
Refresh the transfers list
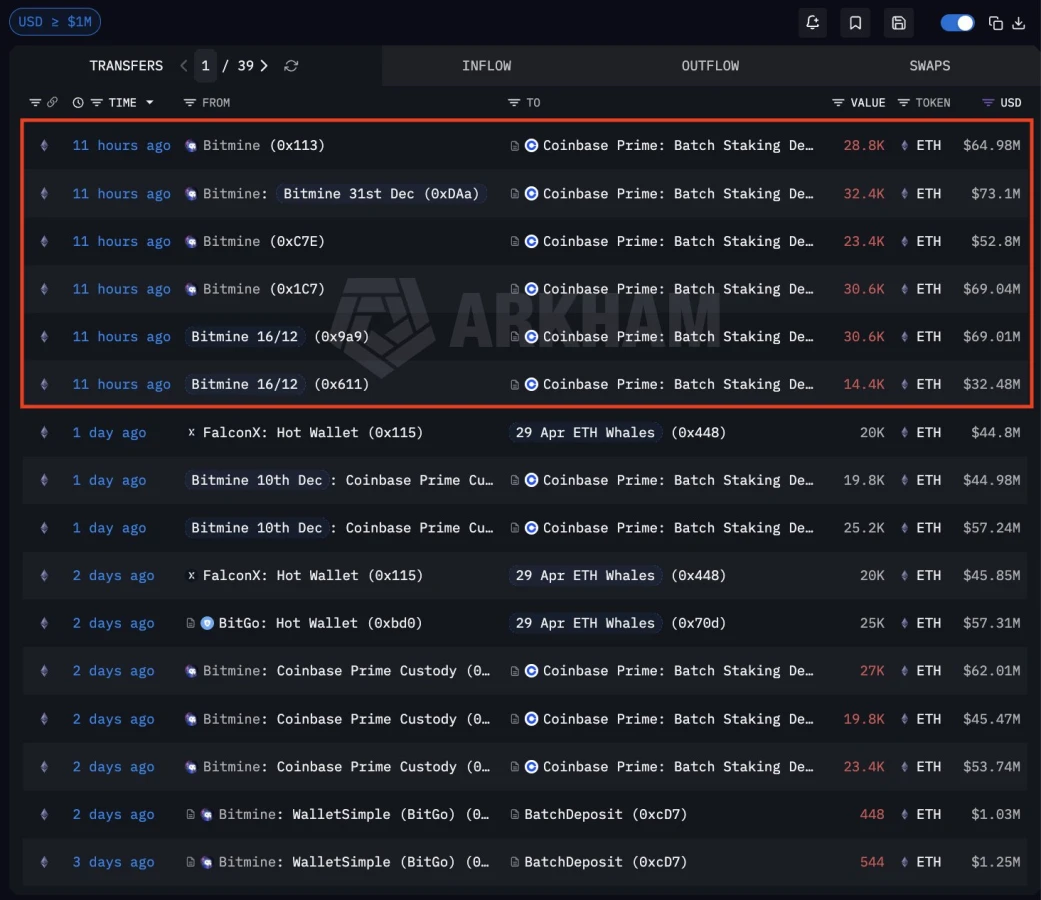[291, 66]
